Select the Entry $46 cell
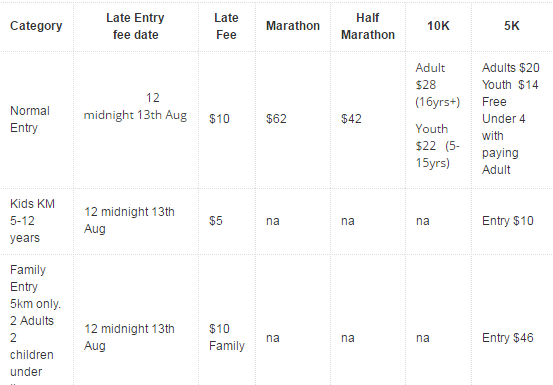Image resolution: width=553 pixels, height=385 pixels. point(508,338)
